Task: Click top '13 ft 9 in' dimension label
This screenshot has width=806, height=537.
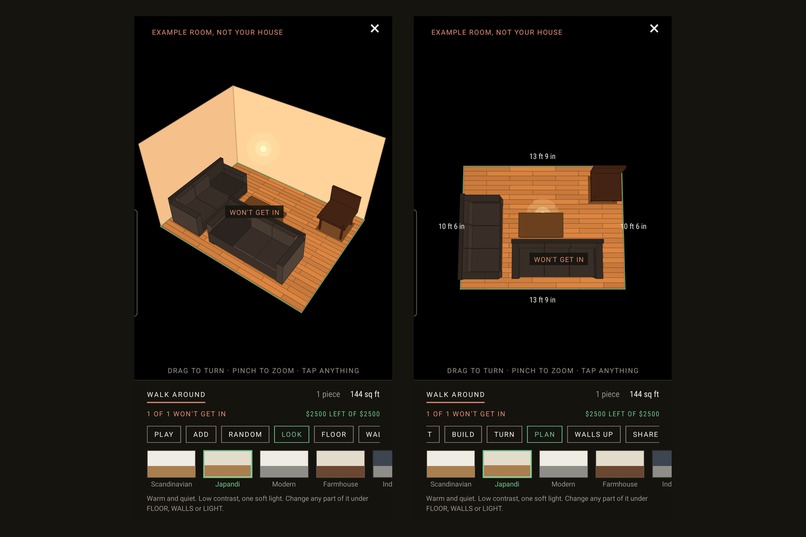Action: (x=542, y=156)
